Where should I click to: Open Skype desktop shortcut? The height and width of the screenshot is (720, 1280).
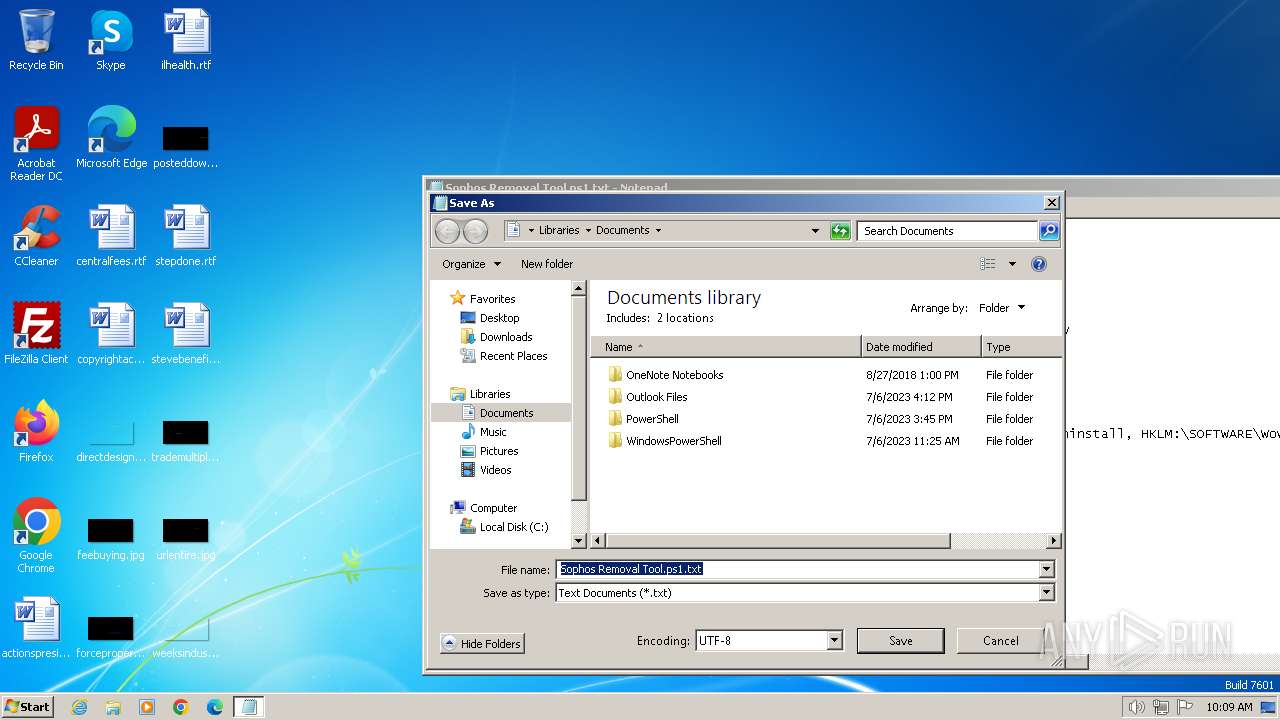click(x=110, y=41)
